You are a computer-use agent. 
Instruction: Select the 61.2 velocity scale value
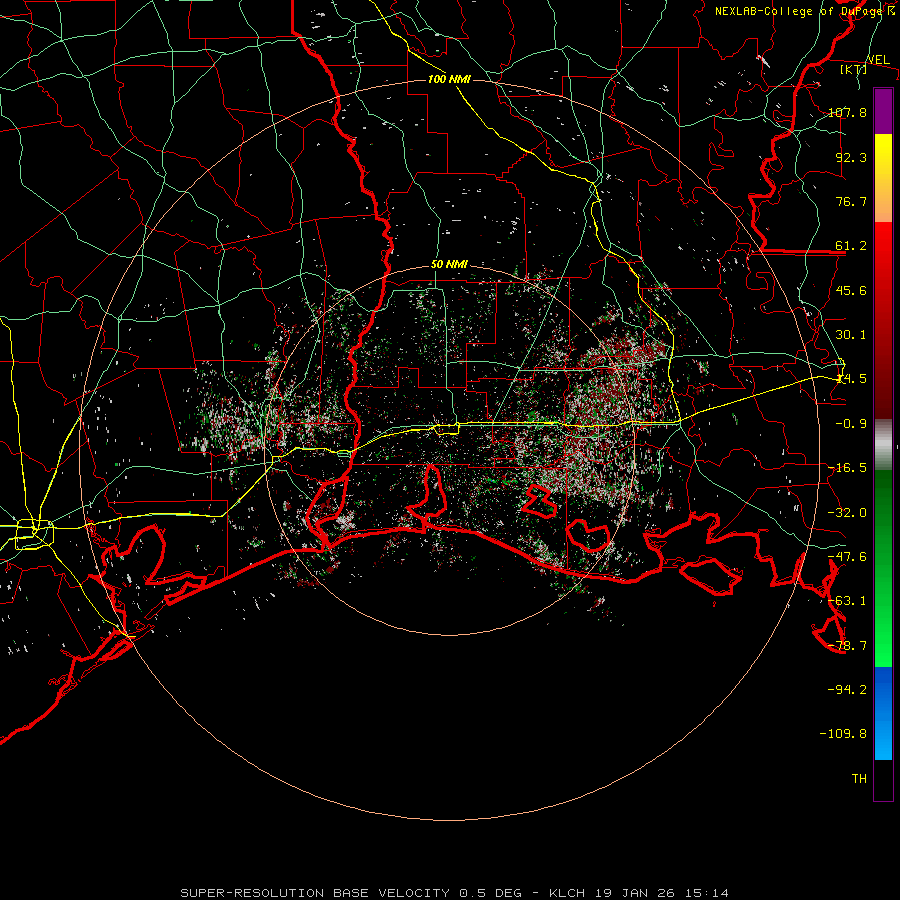coord(851,246)
